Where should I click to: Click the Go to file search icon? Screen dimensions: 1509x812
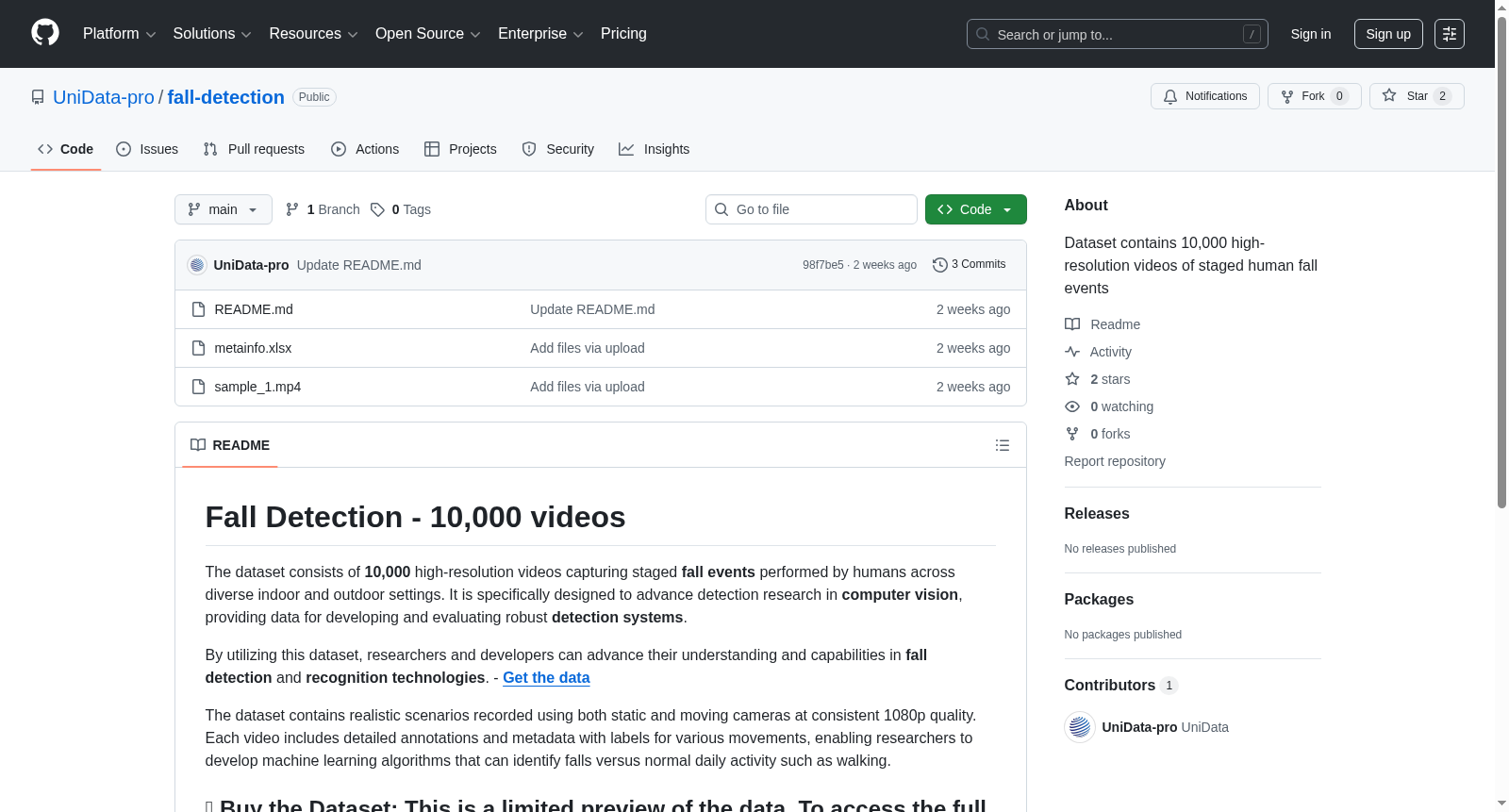(x=721, y=209)
